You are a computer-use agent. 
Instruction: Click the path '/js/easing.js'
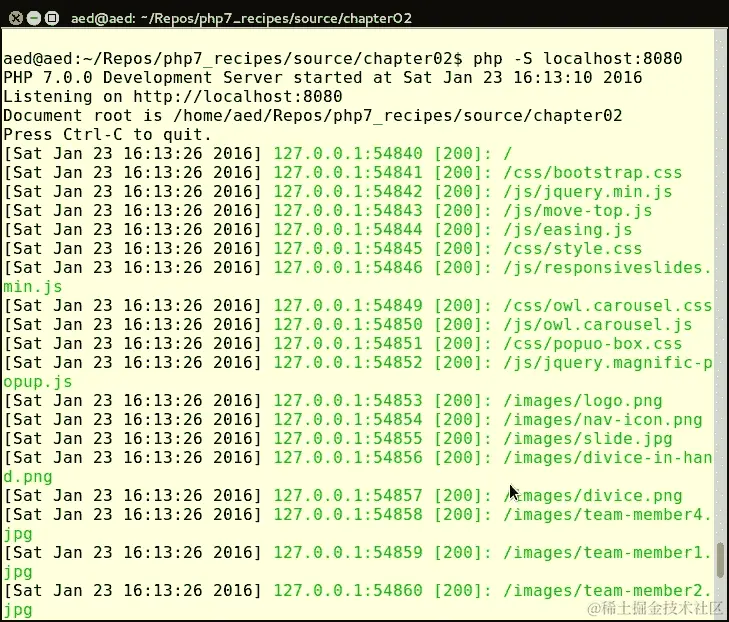[x=568, y=230]
